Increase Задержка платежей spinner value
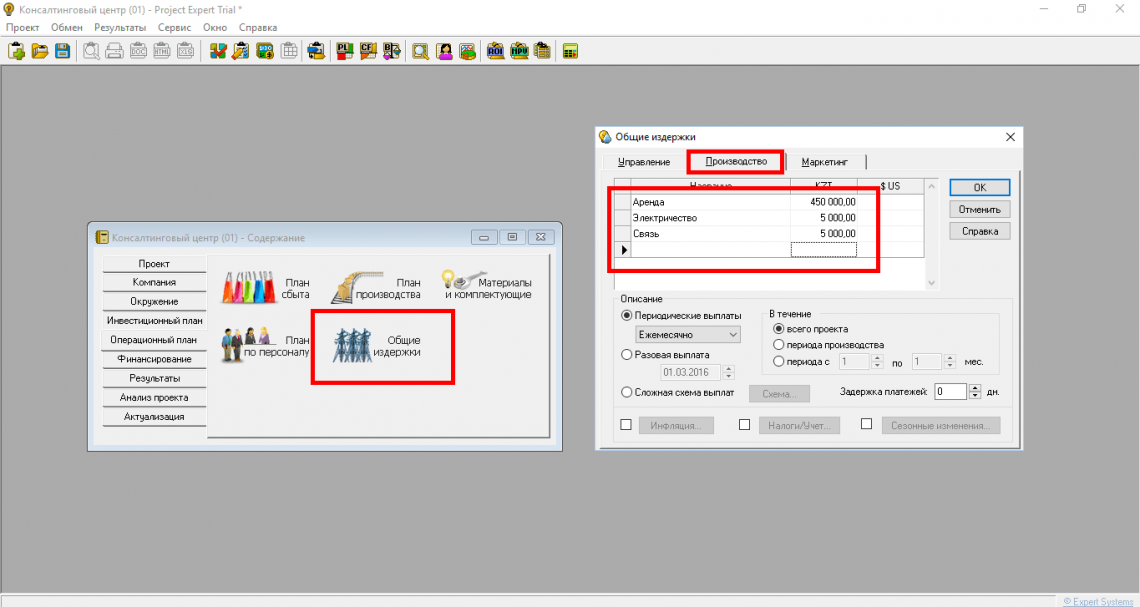The image size is (1140, 607). [973, 388]
